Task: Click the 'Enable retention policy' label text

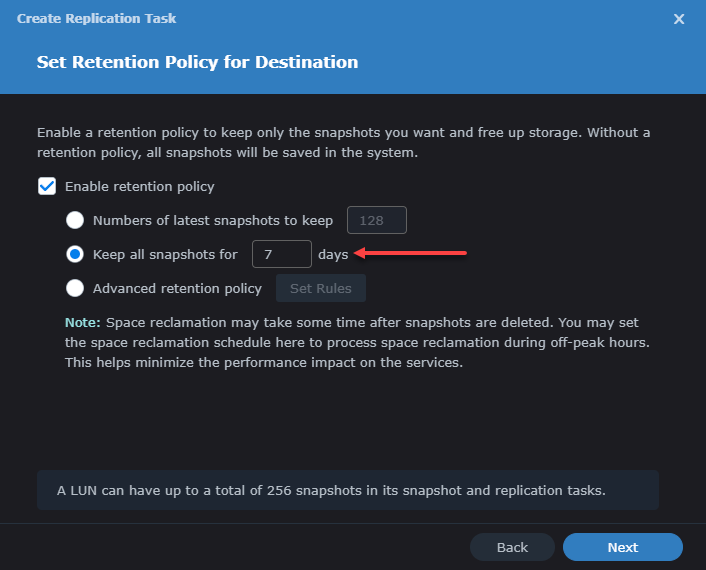Action: [139, 186]
